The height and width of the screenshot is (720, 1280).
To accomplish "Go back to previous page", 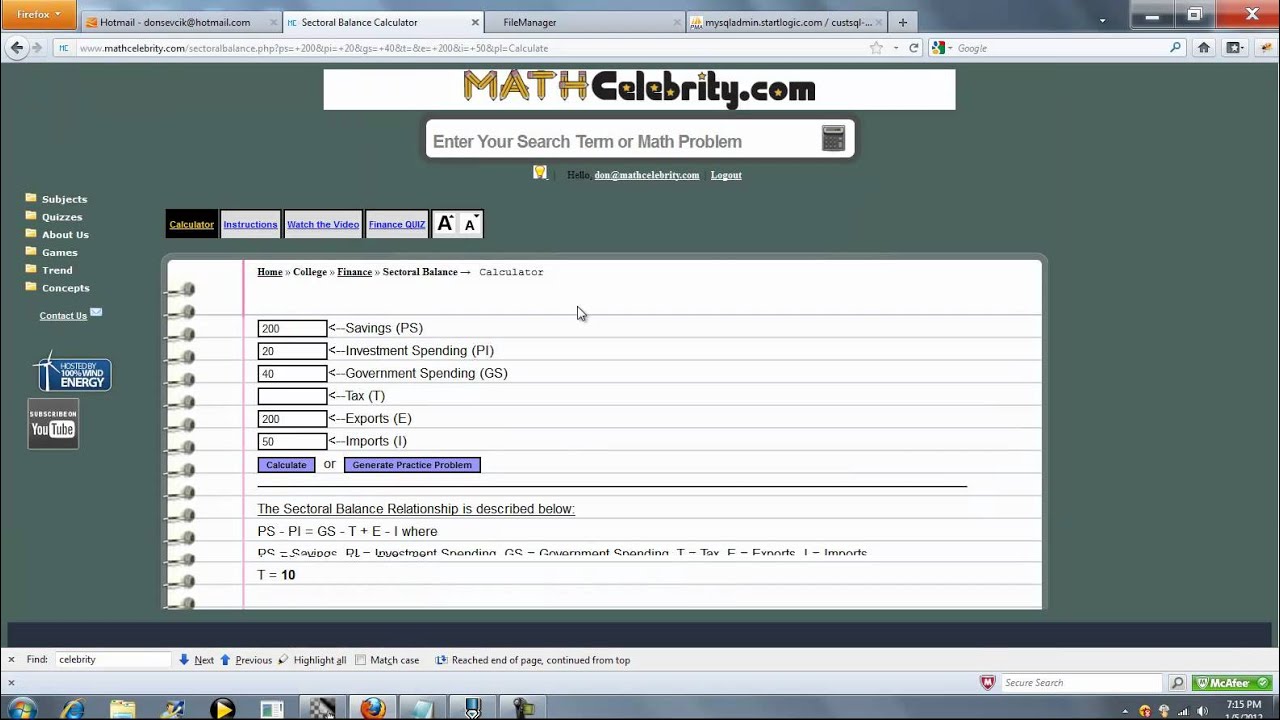I will (16, 47).
